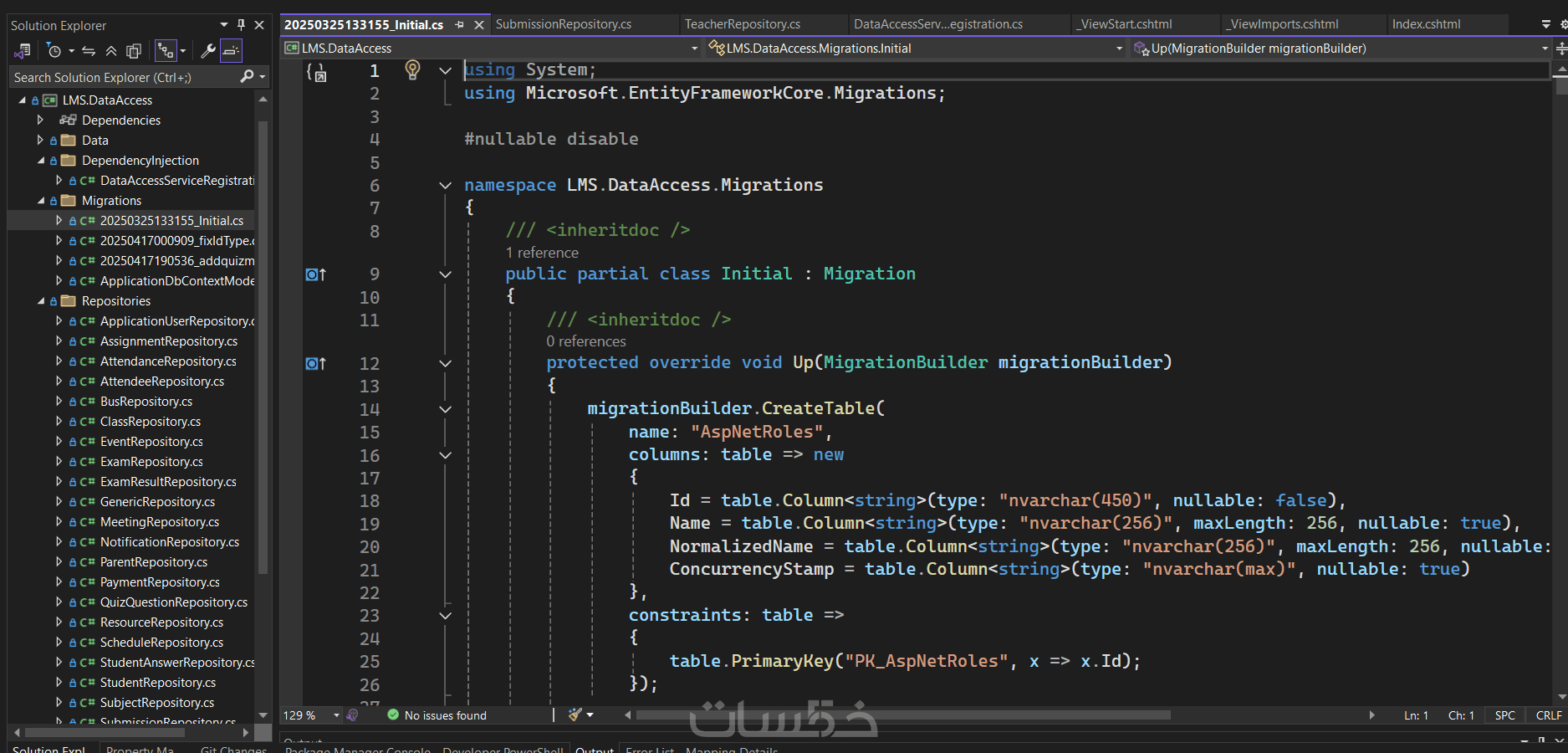Switch views using the solution/folder view icon
This screenshot has width=1568, height=753.
coord(23,51)
